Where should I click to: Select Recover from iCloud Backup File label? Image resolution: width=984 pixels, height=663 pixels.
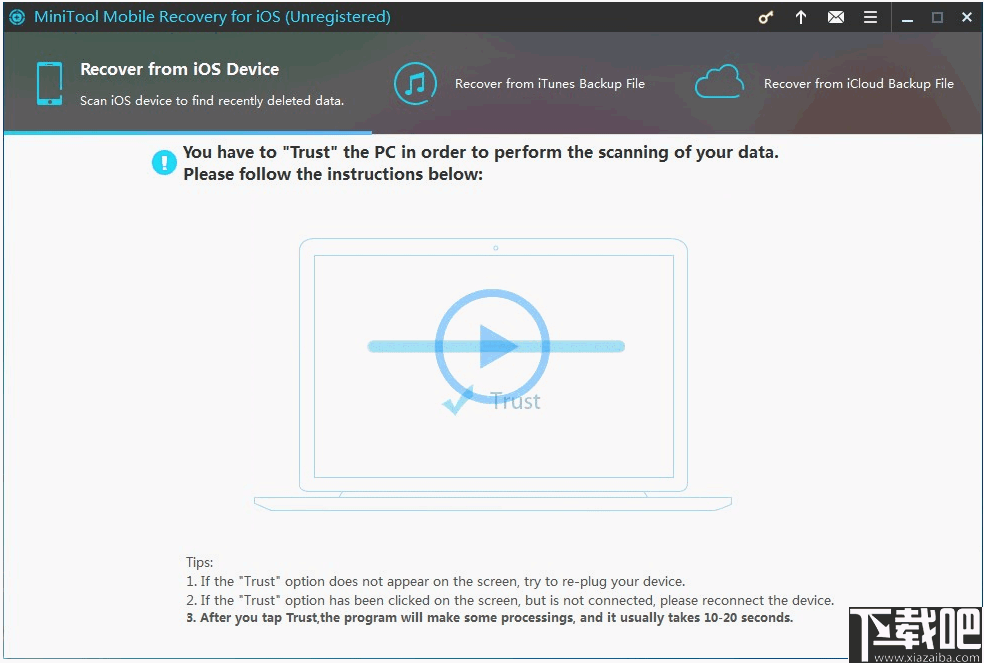858,84
